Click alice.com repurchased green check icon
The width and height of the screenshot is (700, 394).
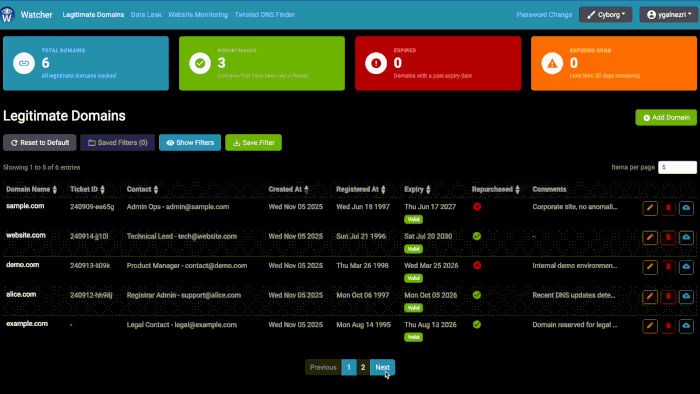(477, 295)
